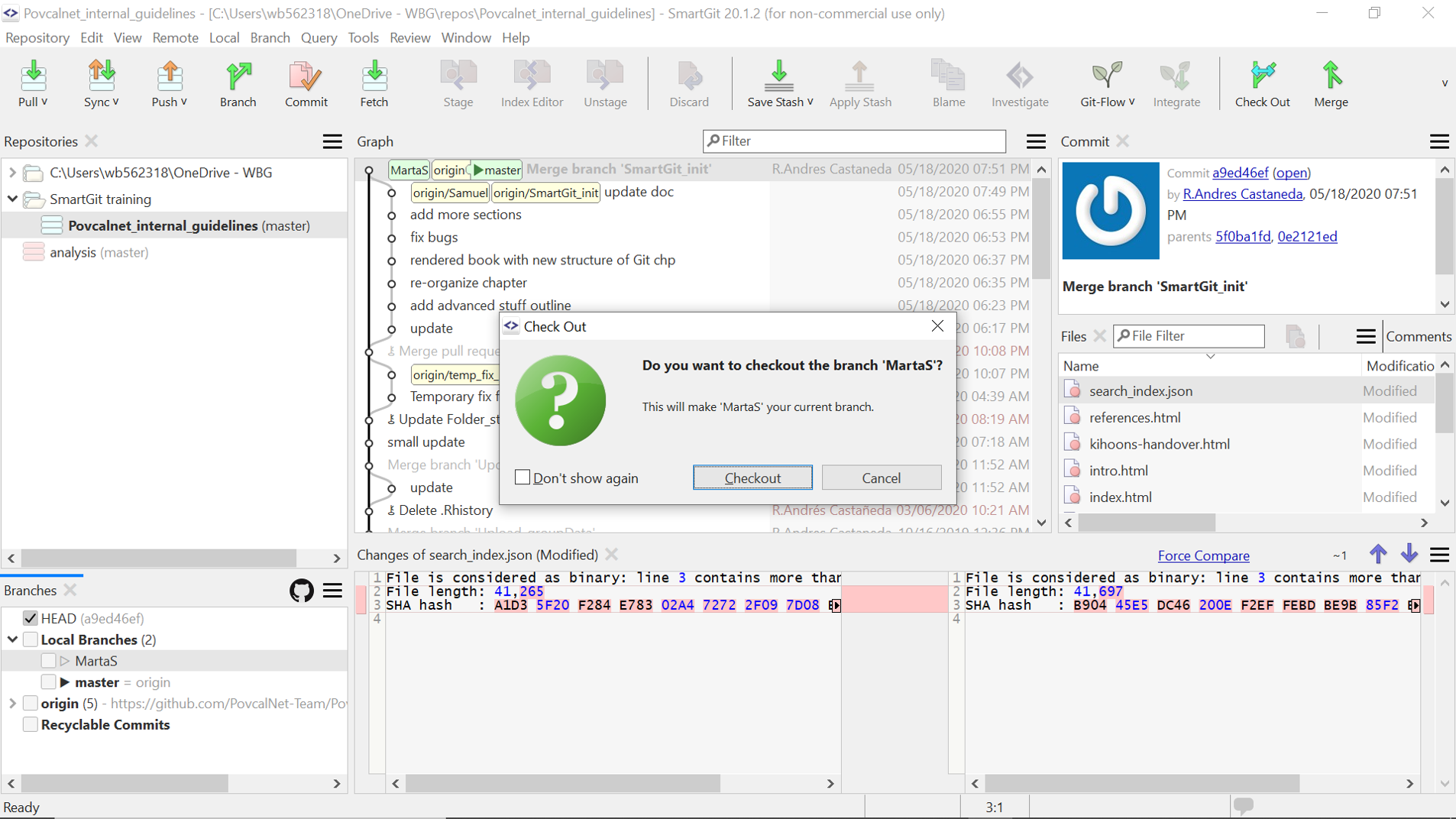Collapse the Local Branches tree node
Screen dimensions: 1456x819
(12, 639)
